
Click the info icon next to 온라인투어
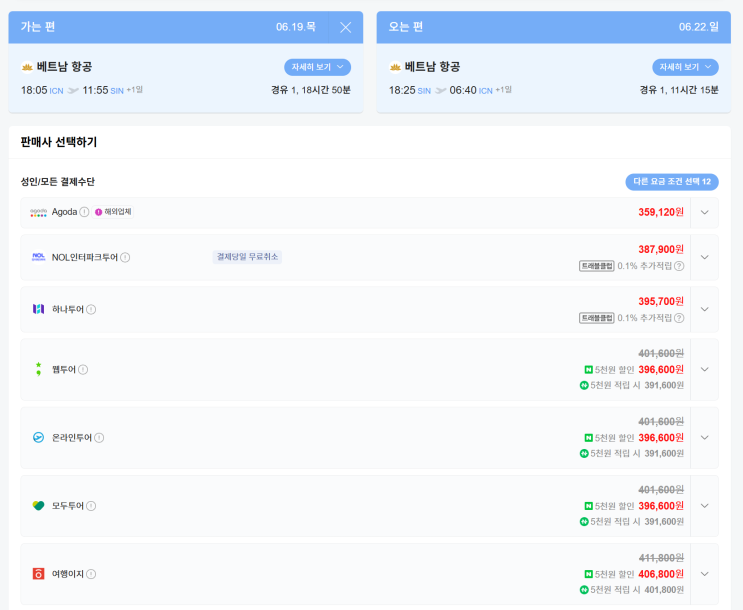click(x=99, y=437)
